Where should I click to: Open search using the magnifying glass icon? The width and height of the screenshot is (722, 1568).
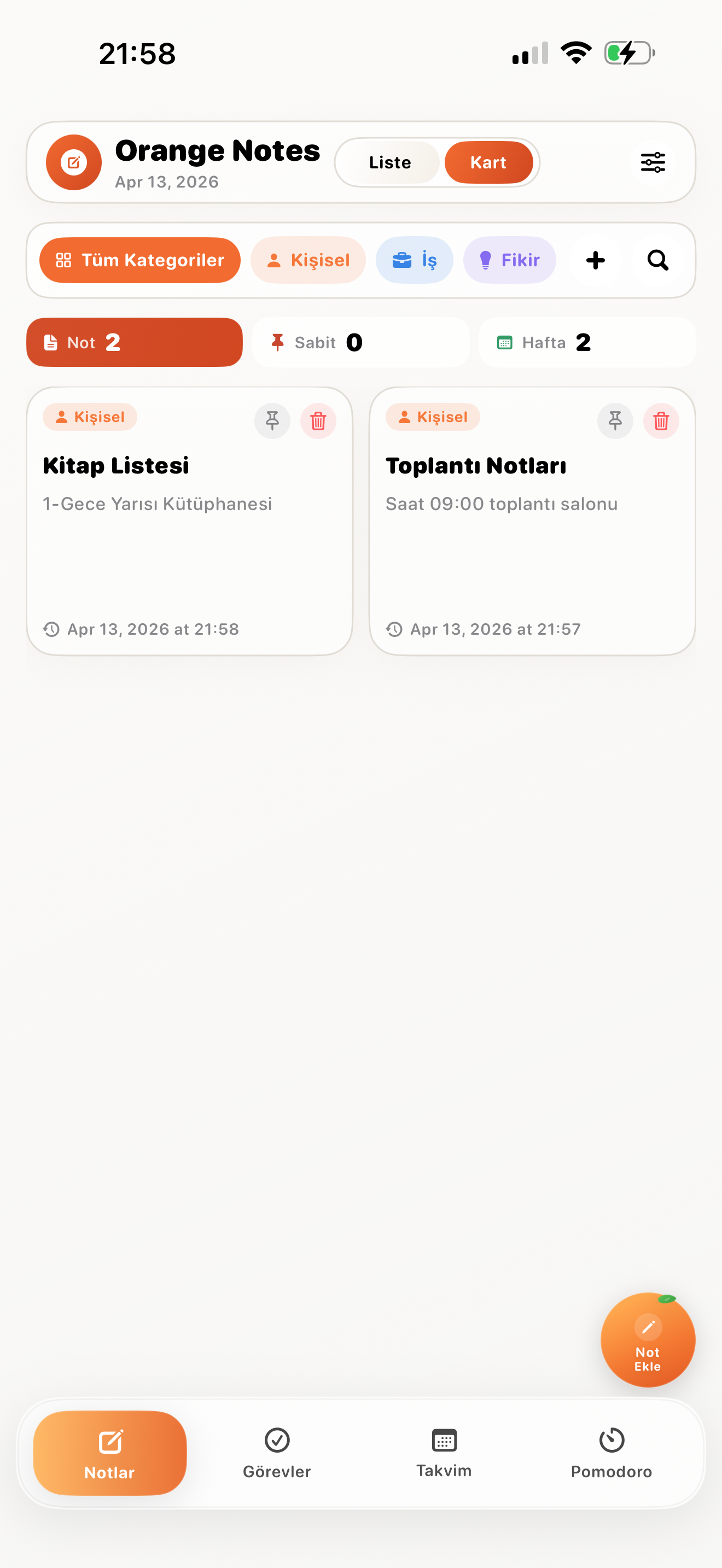(x=657, y=260)
